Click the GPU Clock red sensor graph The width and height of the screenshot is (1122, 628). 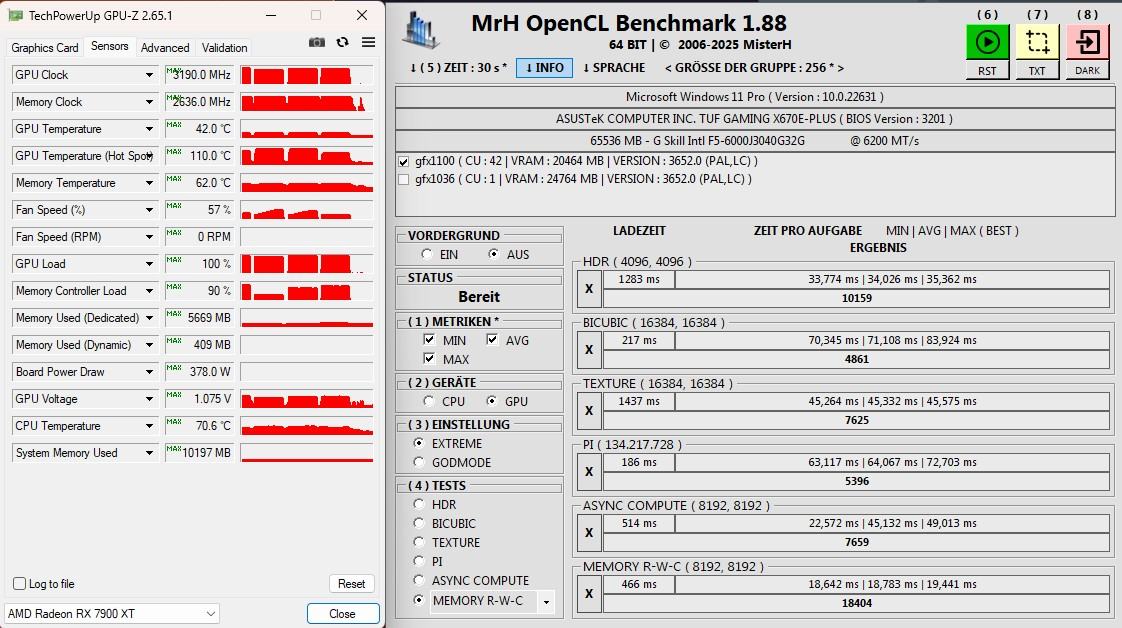(x=306, y=75)
